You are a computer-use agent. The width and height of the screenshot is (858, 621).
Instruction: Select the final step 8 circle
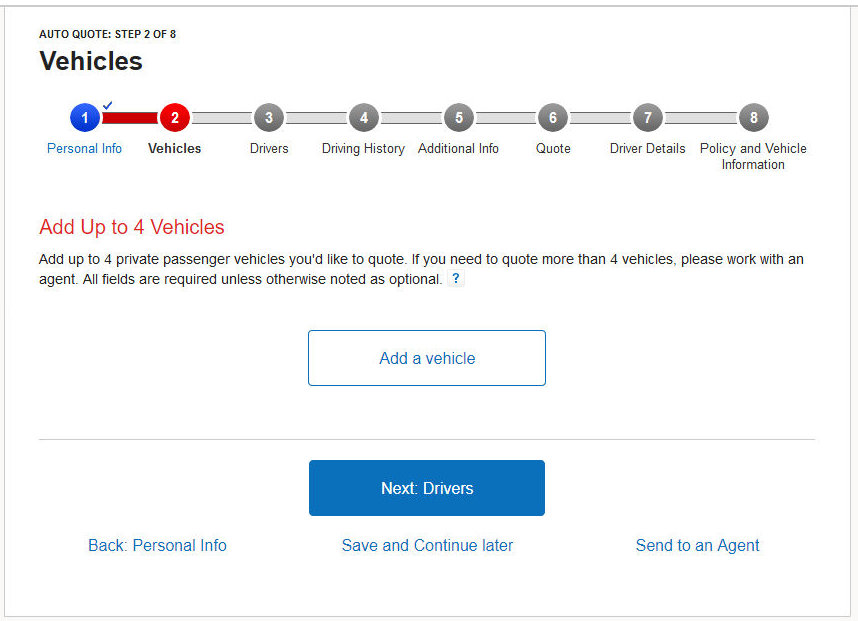753,118
